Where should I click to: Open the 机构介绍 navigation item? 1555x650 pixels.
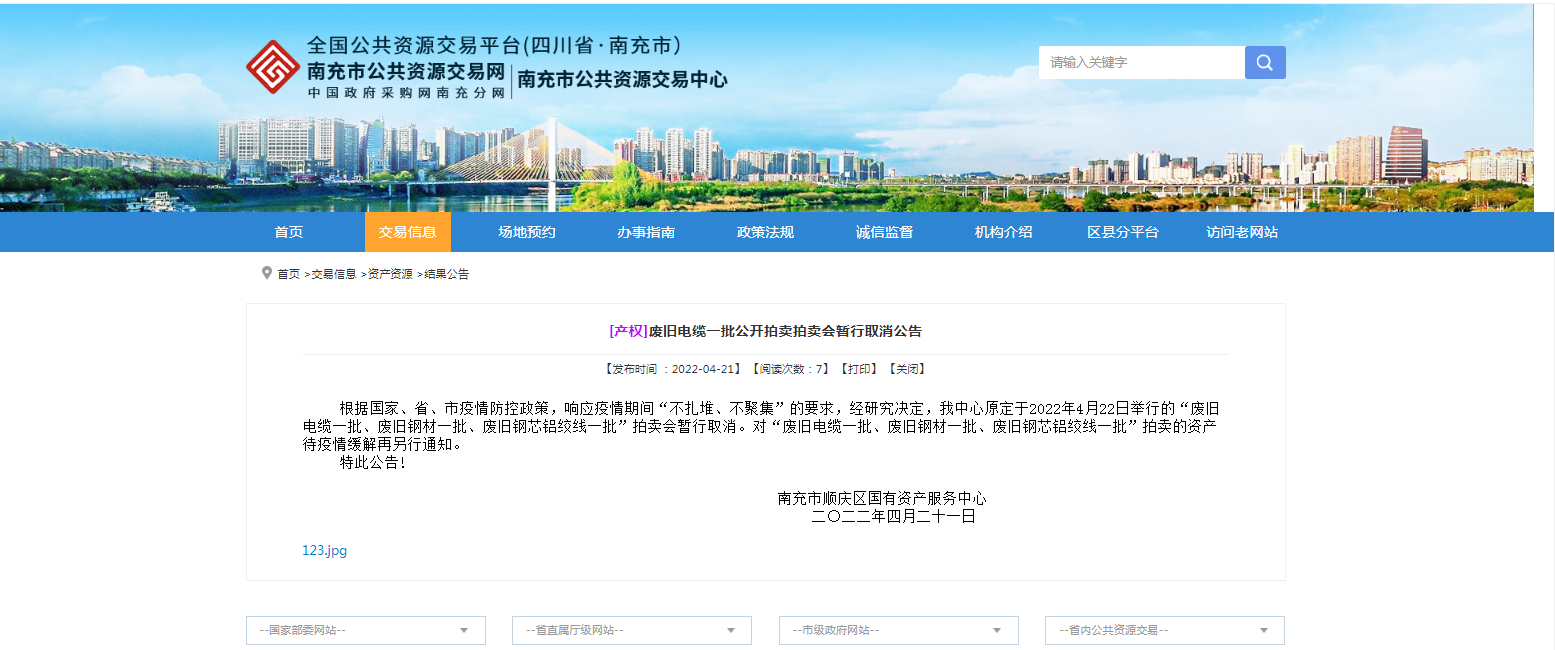pos(1001,231)
